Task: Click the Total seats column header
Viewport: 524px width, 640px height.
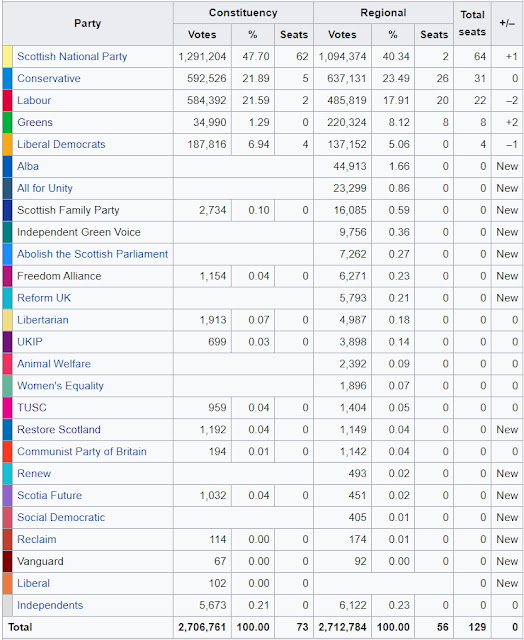Action: [472, 23]
